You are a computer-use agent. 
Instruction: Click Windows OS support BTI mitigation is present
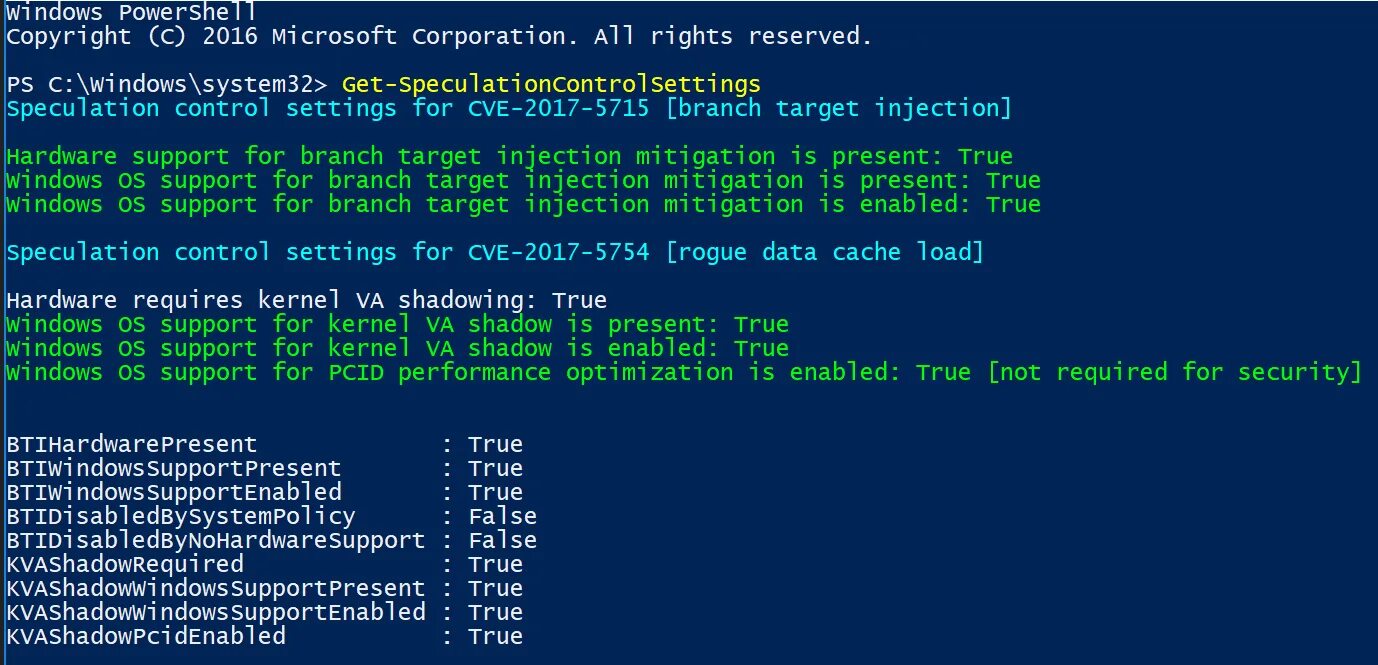(523, 180)
